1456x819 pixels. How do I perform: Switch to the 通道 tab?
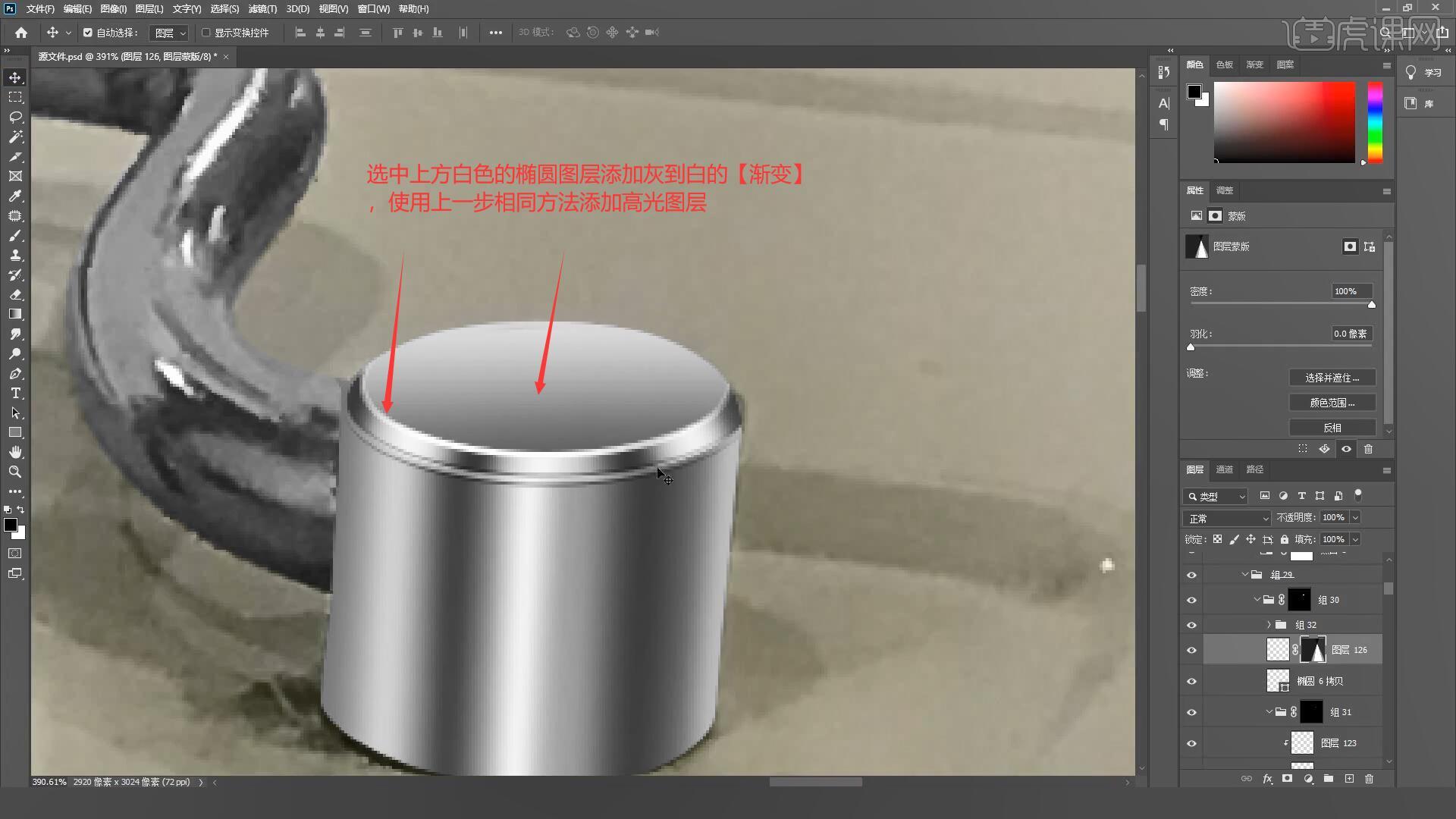(x=1224, y=469)
